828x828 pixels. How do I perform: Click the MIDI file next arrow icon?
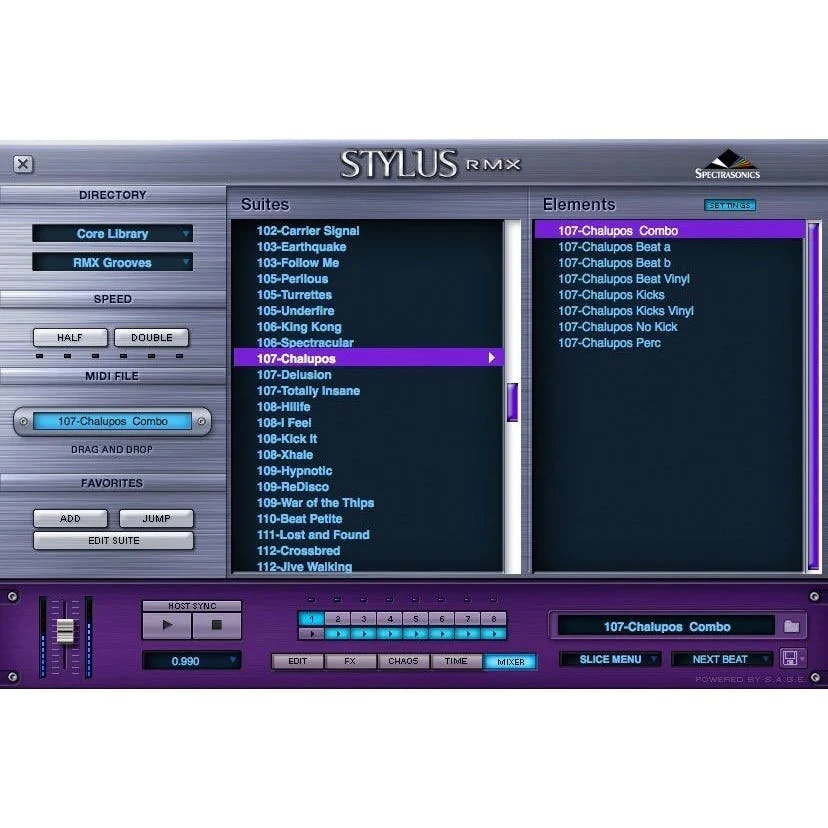(201, 421)
